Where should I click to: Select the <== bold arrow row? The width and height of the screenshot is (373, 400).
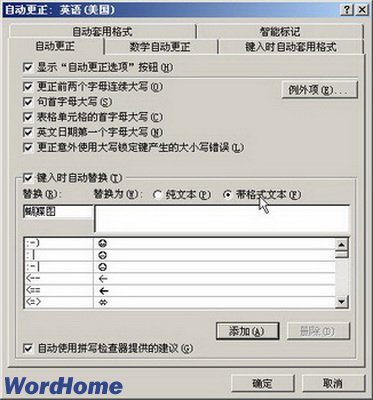(x=180, y=290)
